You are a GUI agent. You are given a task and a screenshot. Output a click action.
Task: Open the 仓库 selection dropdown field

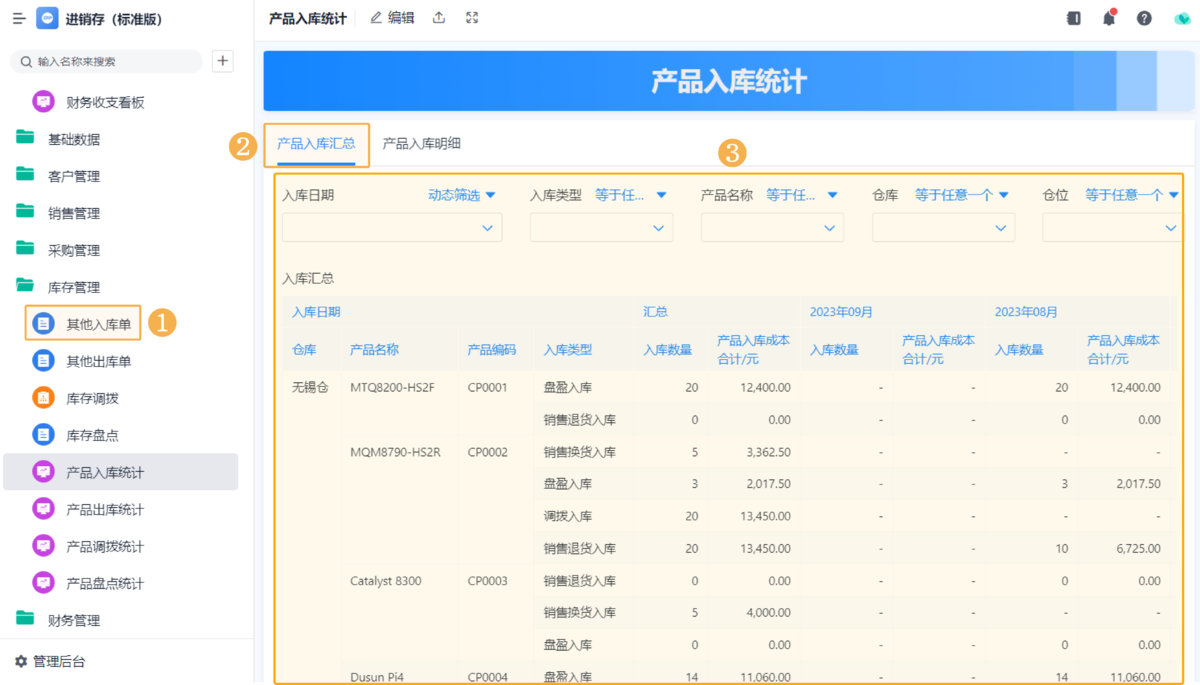click(943, 228)
